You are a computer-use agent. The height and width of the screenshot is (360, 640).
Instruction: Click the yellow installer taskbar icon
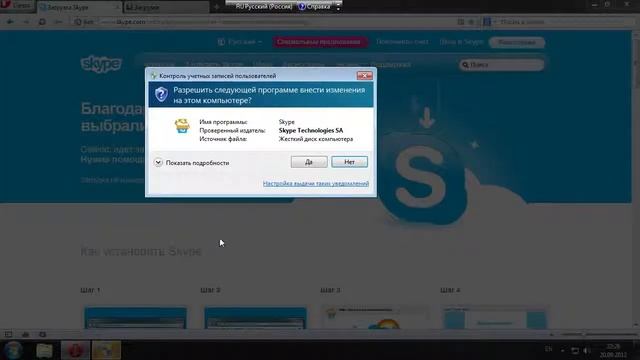point(106,351)
